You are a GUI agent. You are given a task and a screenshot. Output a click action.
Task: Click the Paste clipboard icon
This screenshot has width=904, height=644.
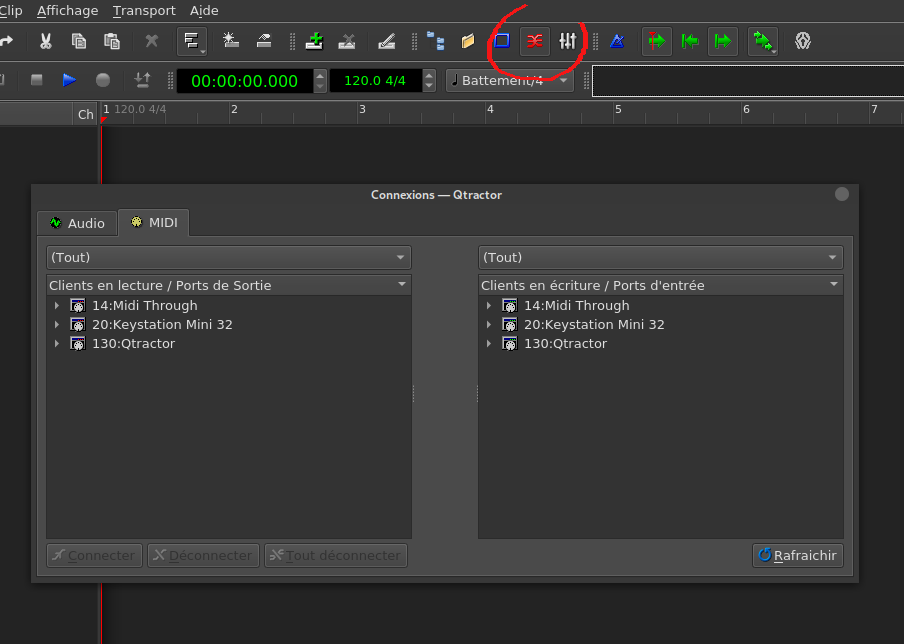(112, 41)
